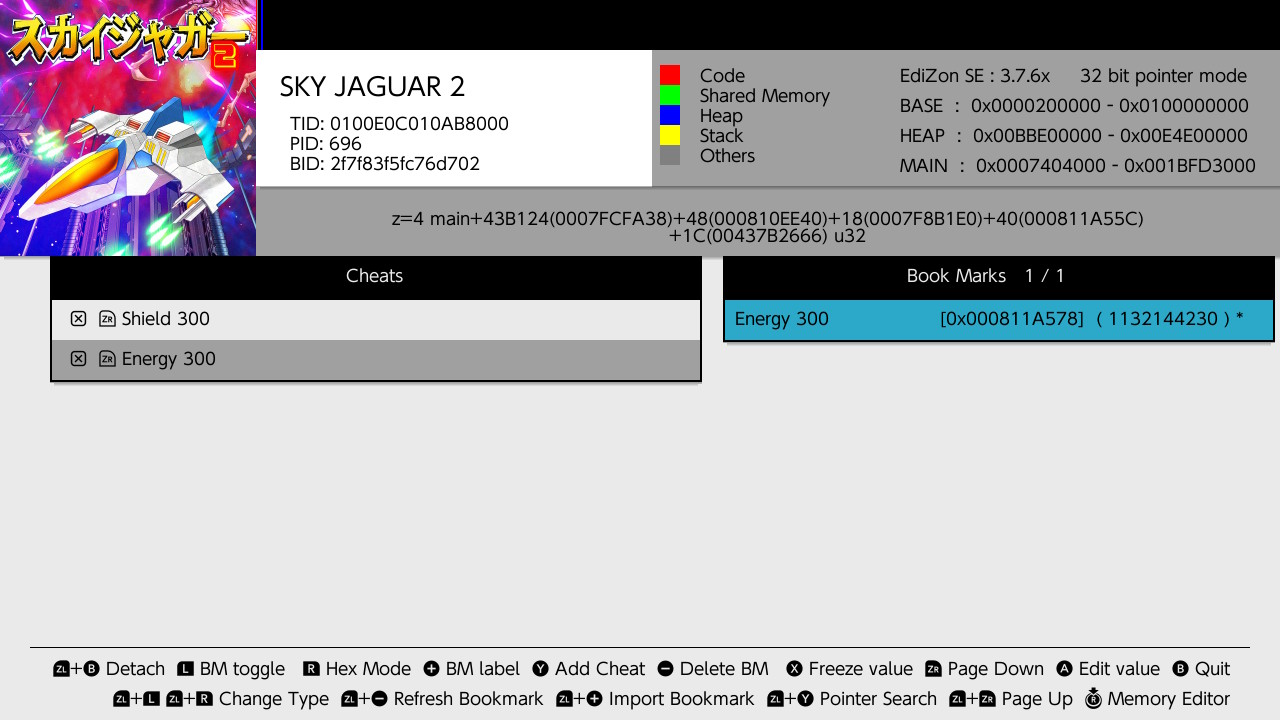Click the Stack legend label
Image resolution: width=1280 pixels, height=720 pixels.
pyautogui.click(x=722, y=136)
